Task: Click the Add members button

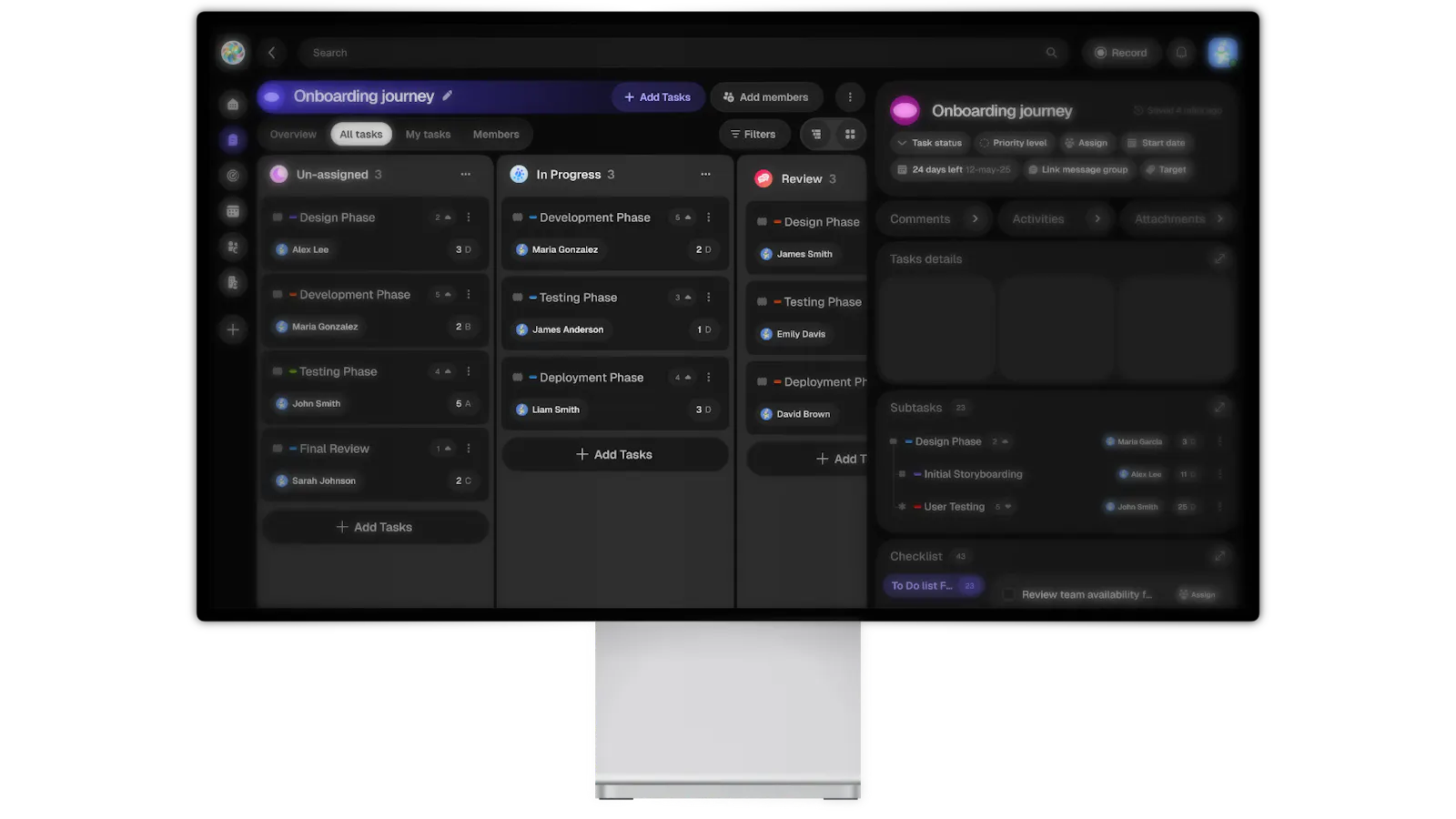Action: 765,97
